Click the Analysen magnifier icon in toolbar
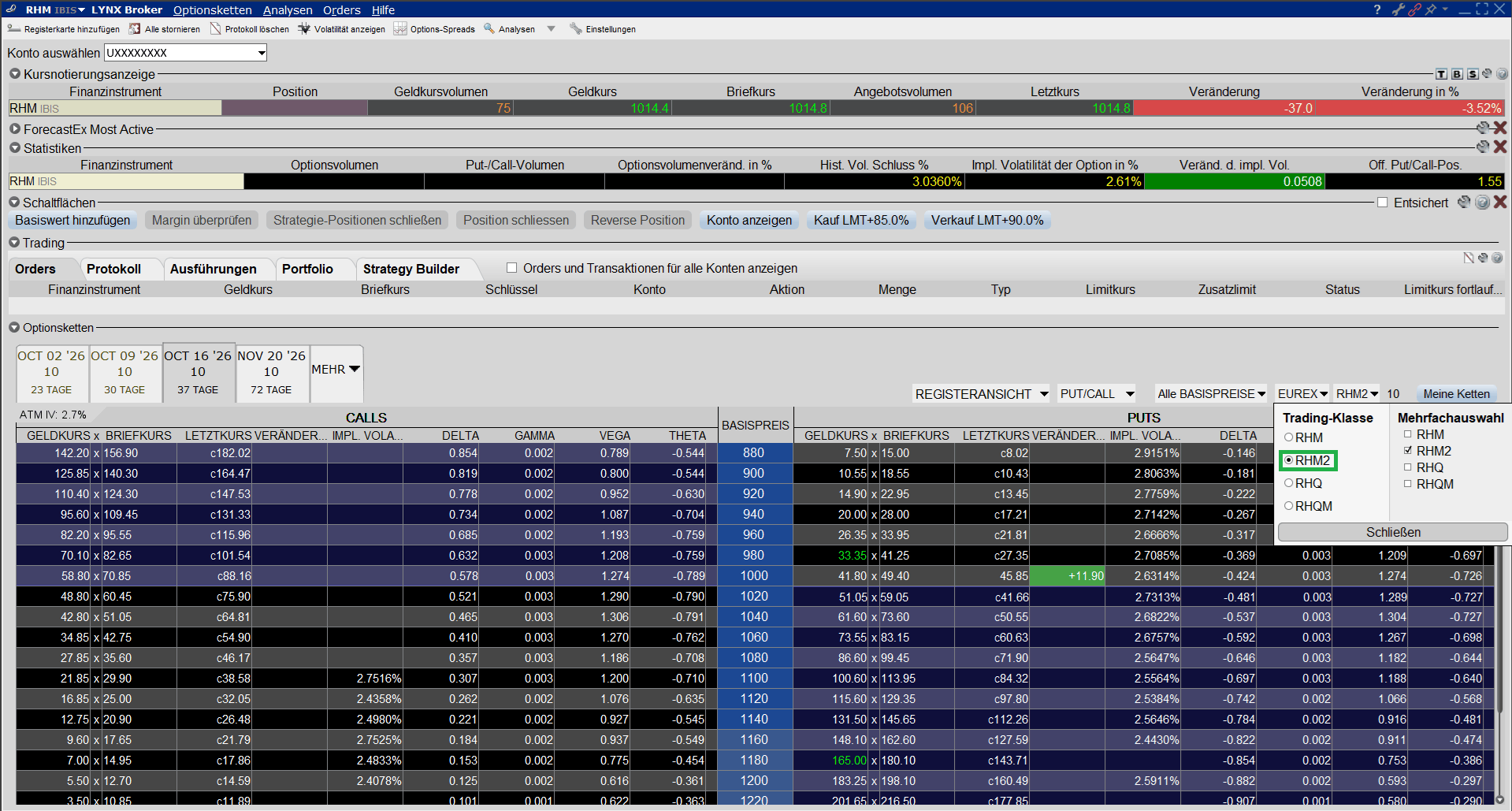The height and width of the screenshot is (811, 1512). (x=489, y=29)
